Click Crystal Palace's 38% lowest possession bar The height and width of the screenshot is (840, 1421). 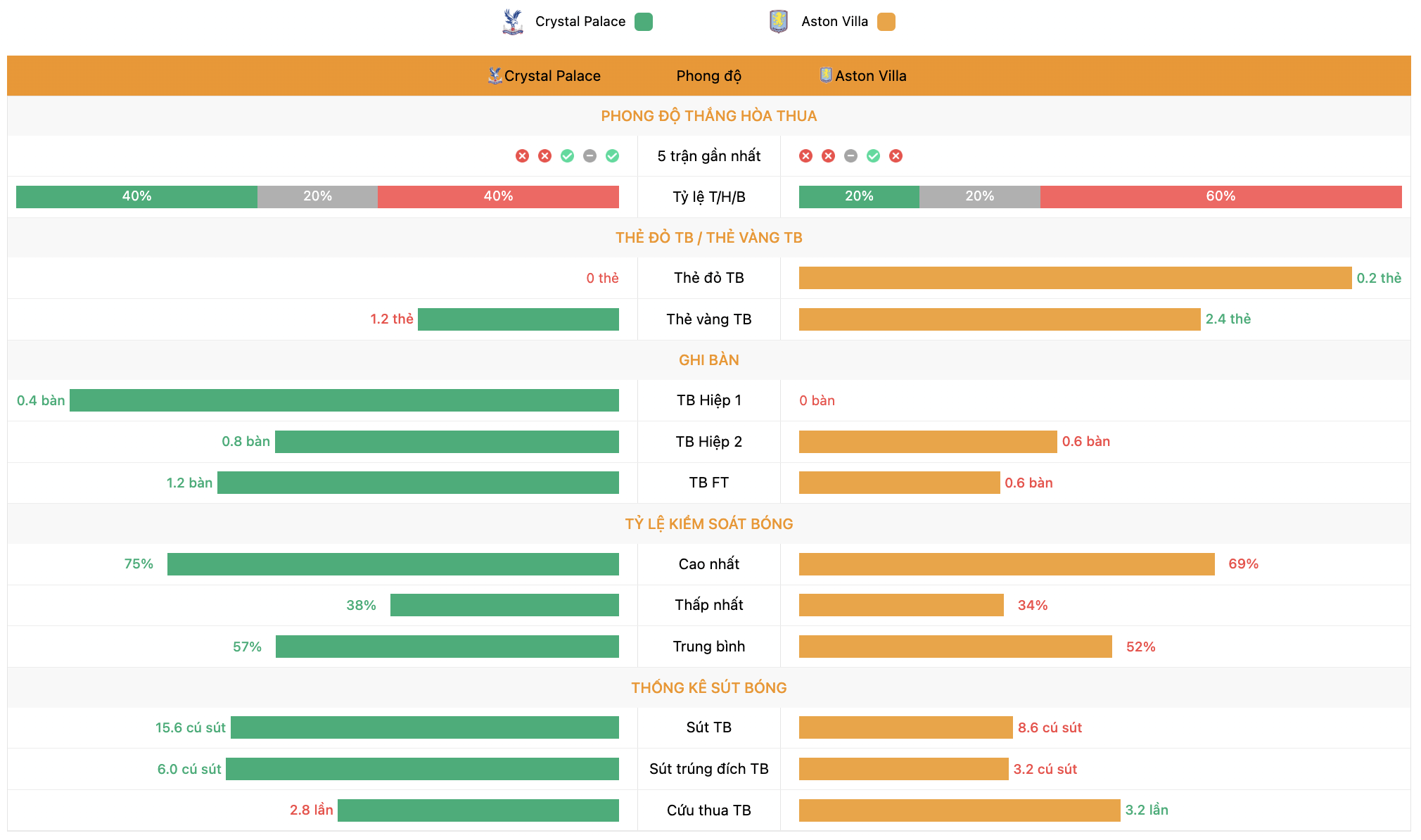coord(504,605)
